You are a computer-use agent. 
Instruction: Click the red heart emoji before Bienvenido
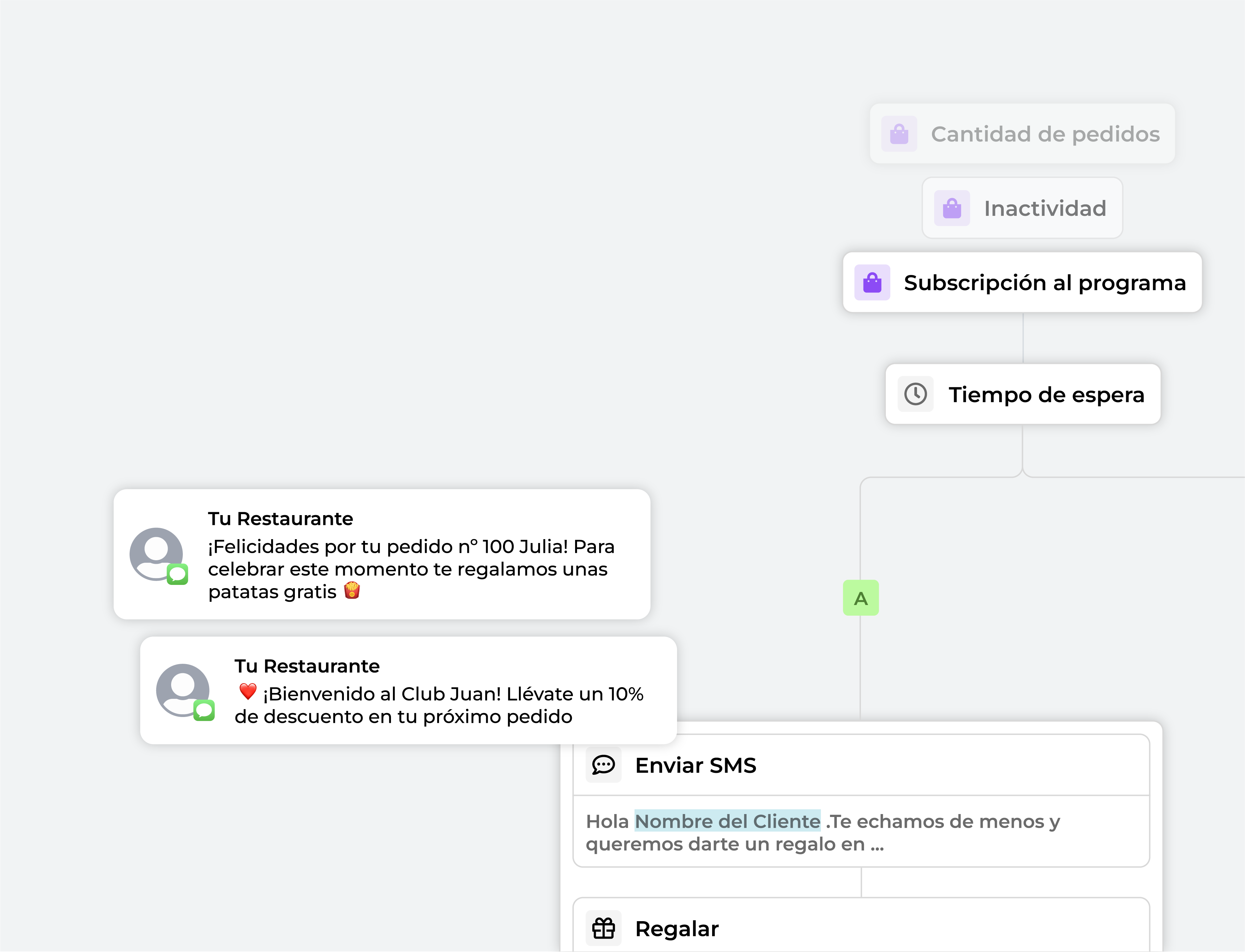248,691
